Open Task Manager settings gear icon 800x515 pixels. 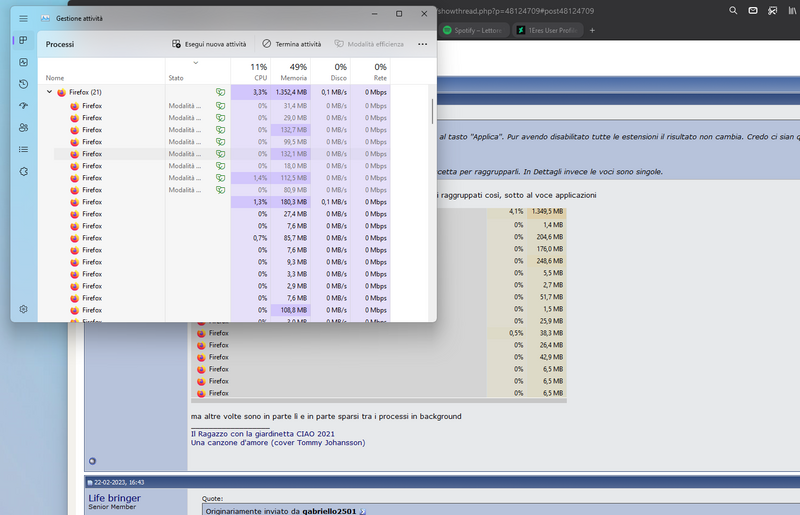pos(23,309)
